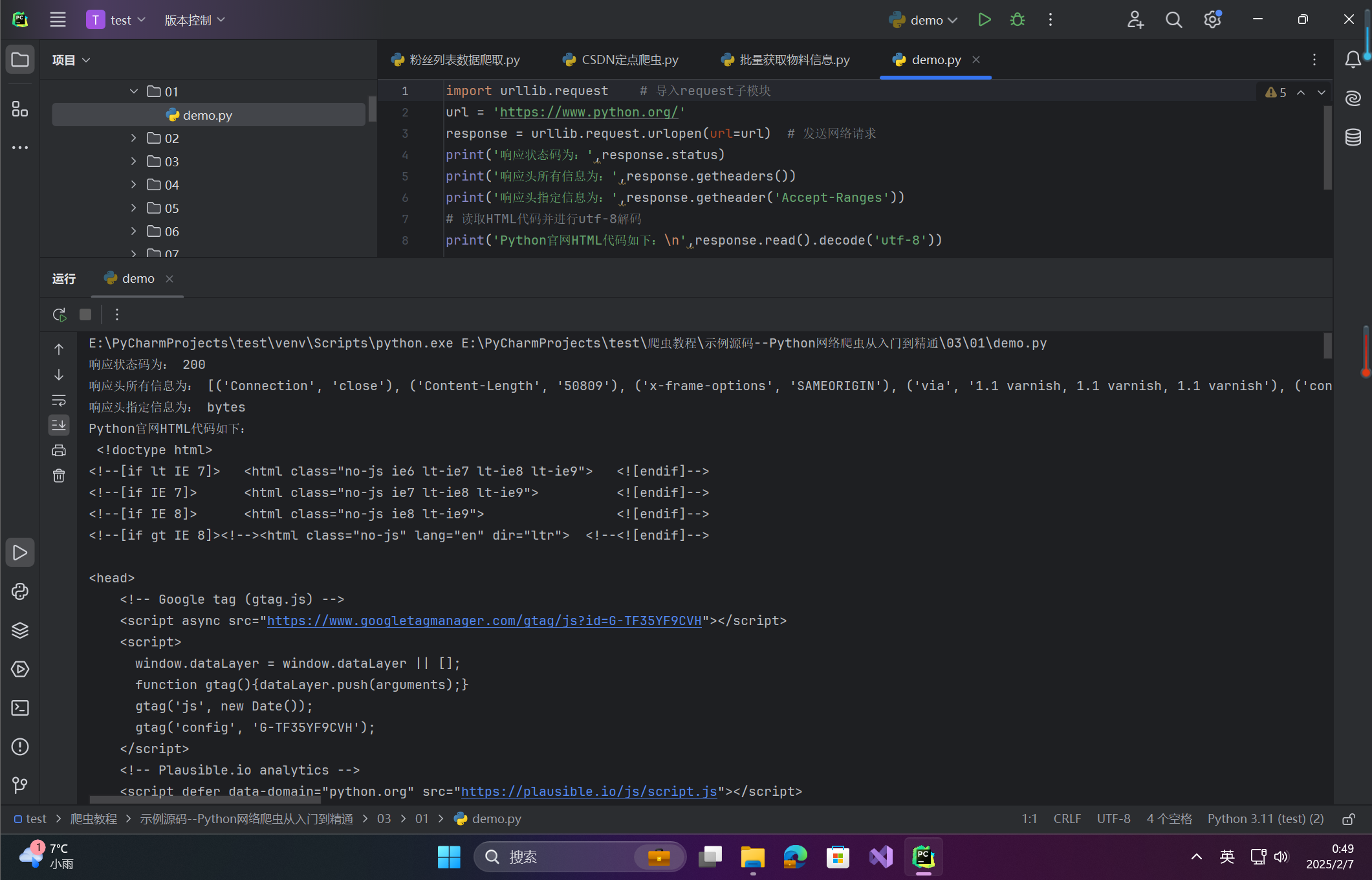Switch to CSDN定点爬虫.py tab
The image size is (1372, 880).
tap(621, 60)
